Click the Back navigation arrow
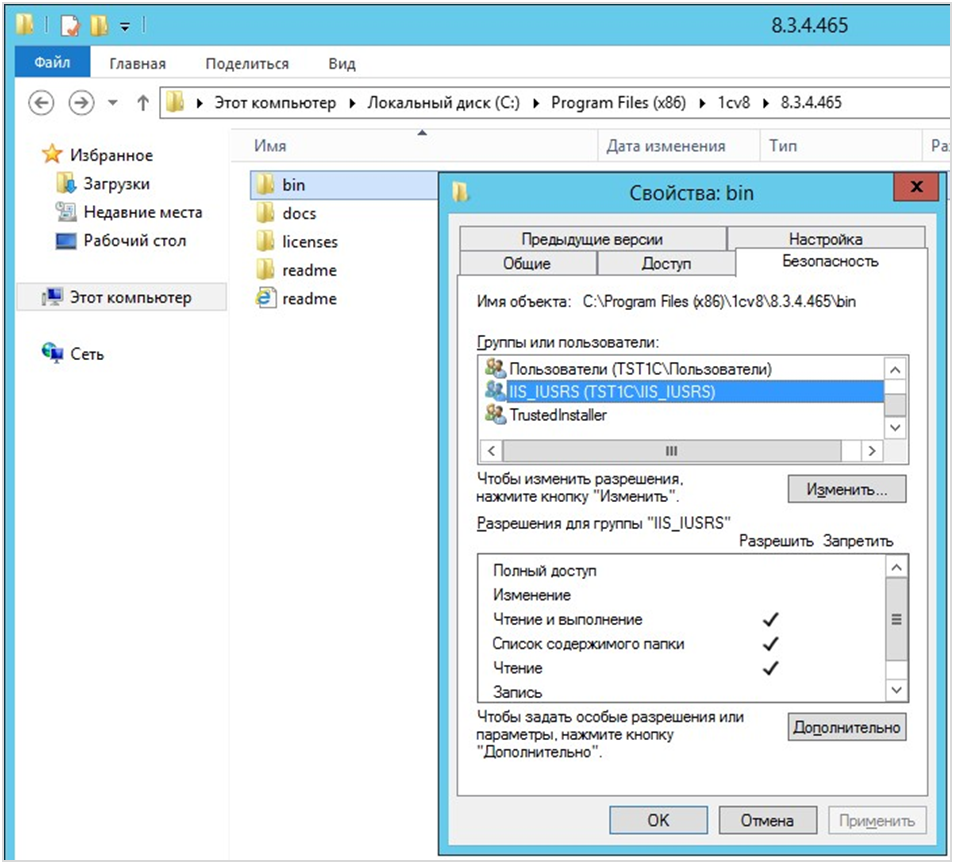Screen dimensions: 954x864 (x=41, y=103)
